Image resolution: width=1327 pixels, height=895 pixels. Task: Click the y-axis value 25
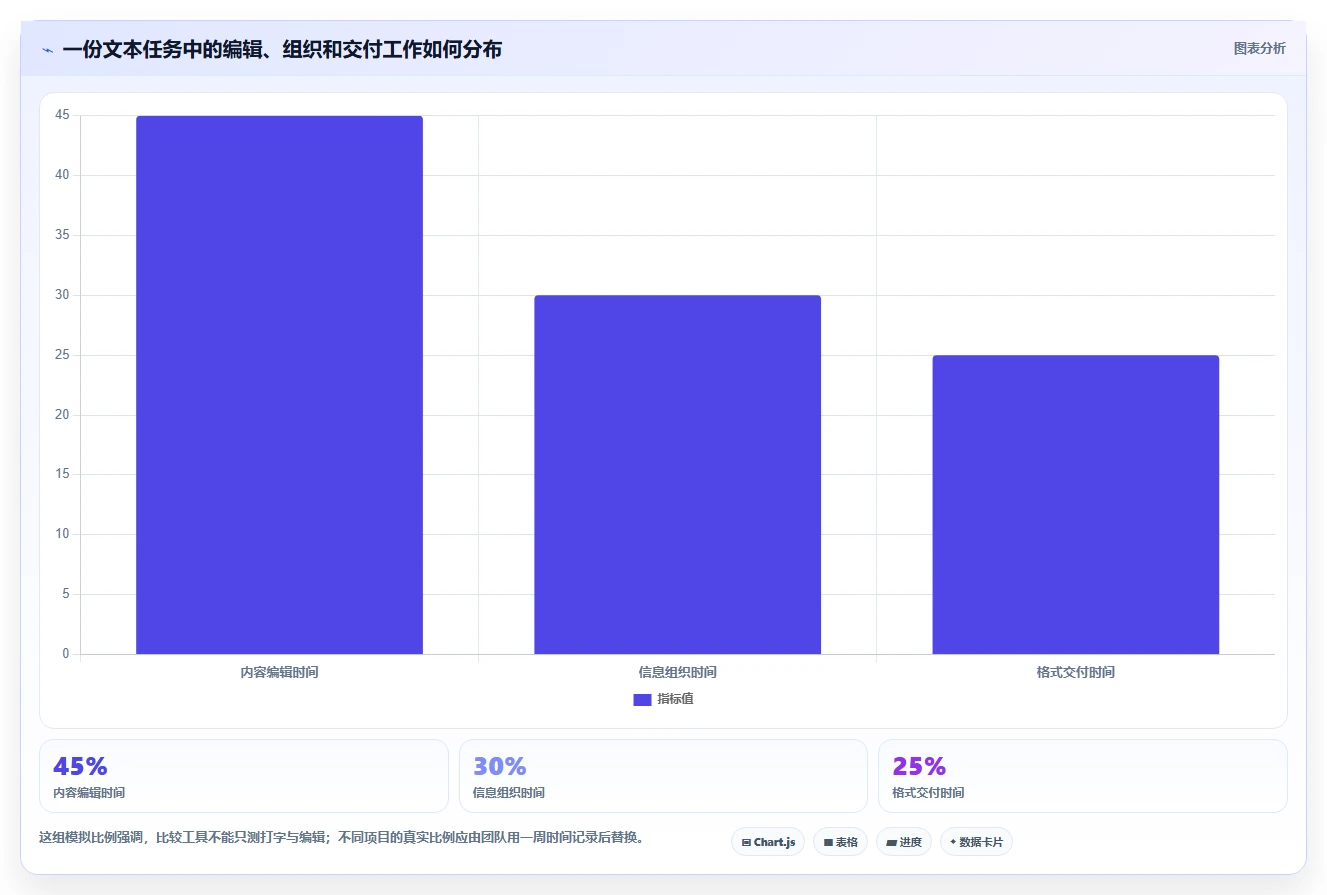click(x=63, y=355)
